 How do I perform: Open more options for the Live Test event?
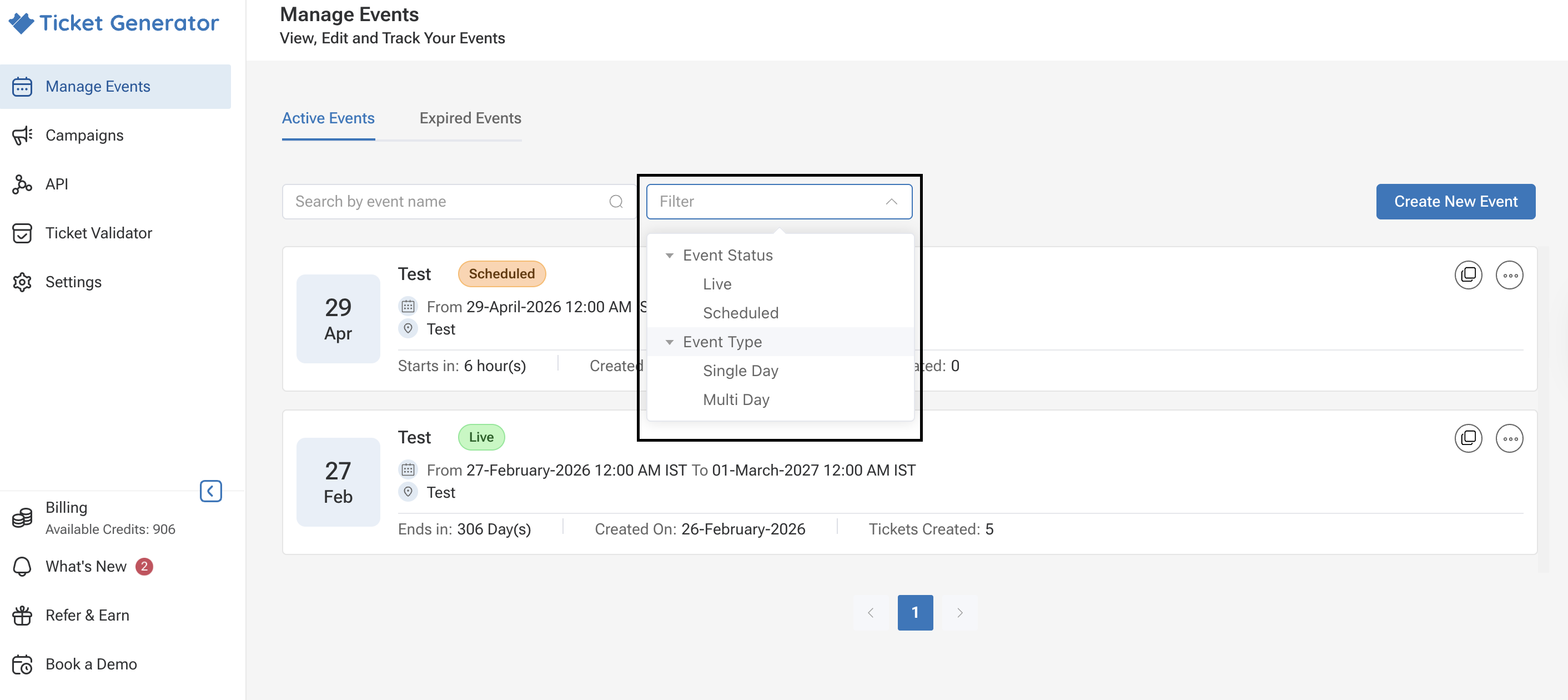tap(1509, 438)
